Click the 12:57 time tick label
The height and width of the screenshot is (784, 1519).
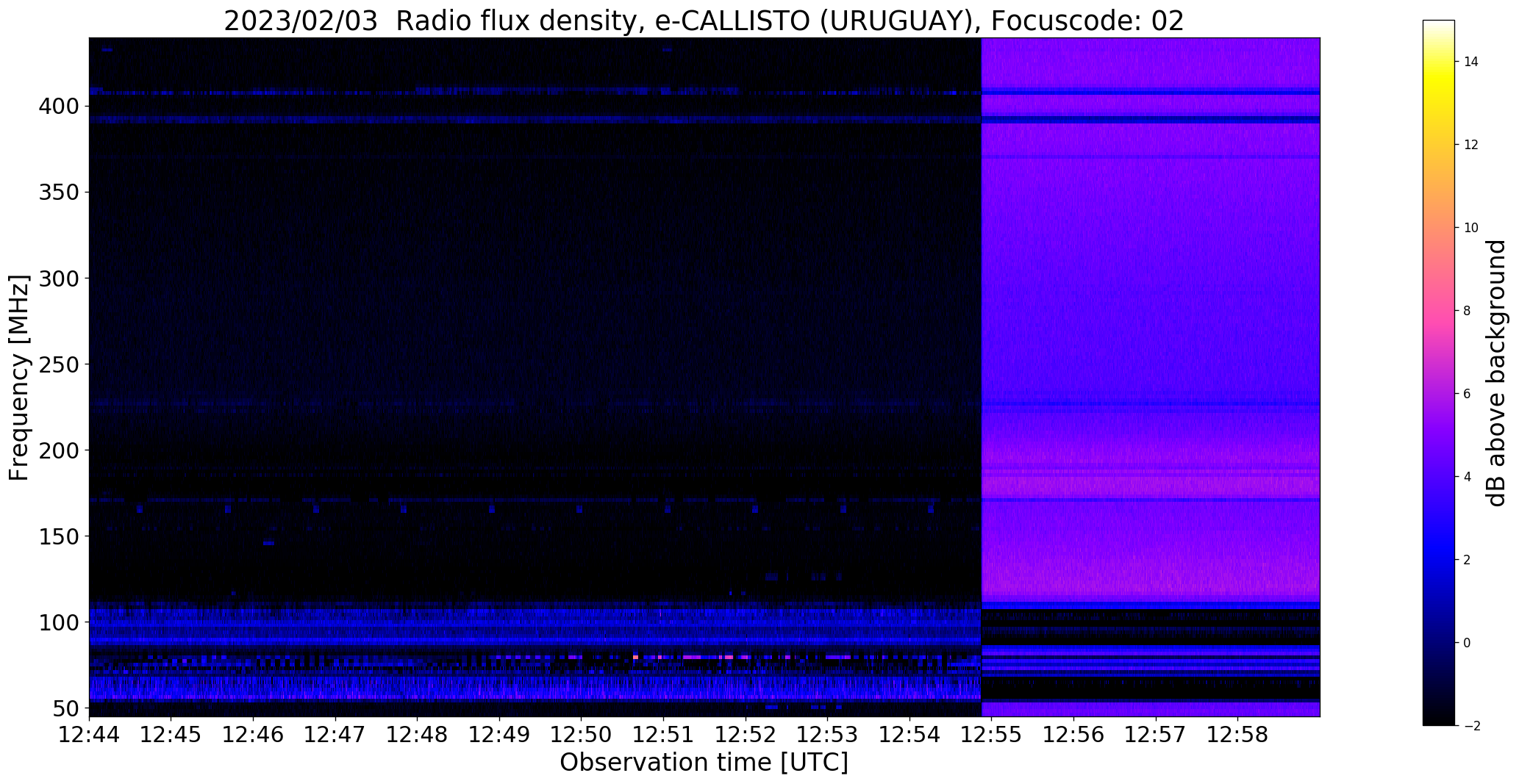click(x=1156, y=734)
